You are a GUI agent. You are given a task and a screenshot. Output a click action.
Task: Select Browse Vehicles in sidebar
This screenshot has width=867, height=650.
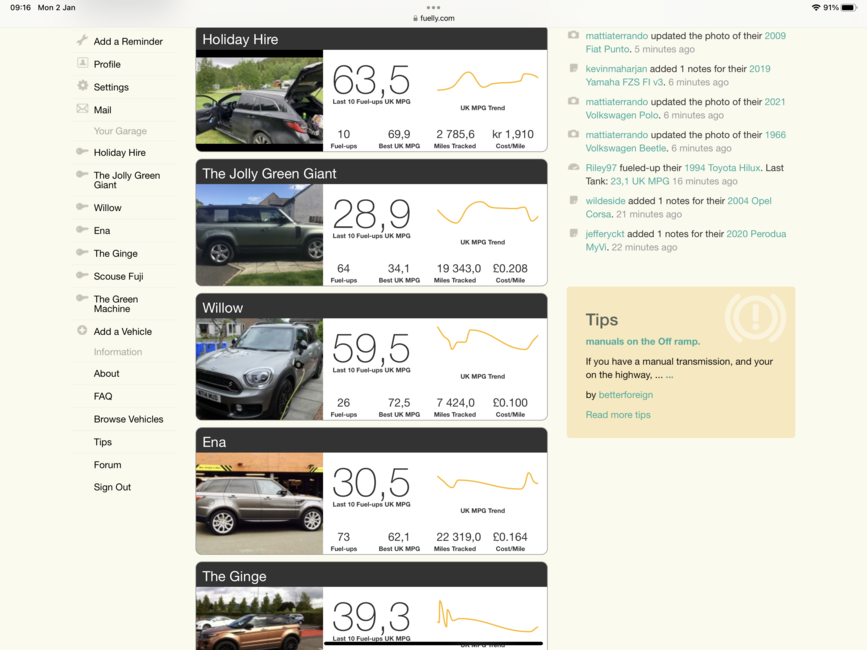[129, 419]
